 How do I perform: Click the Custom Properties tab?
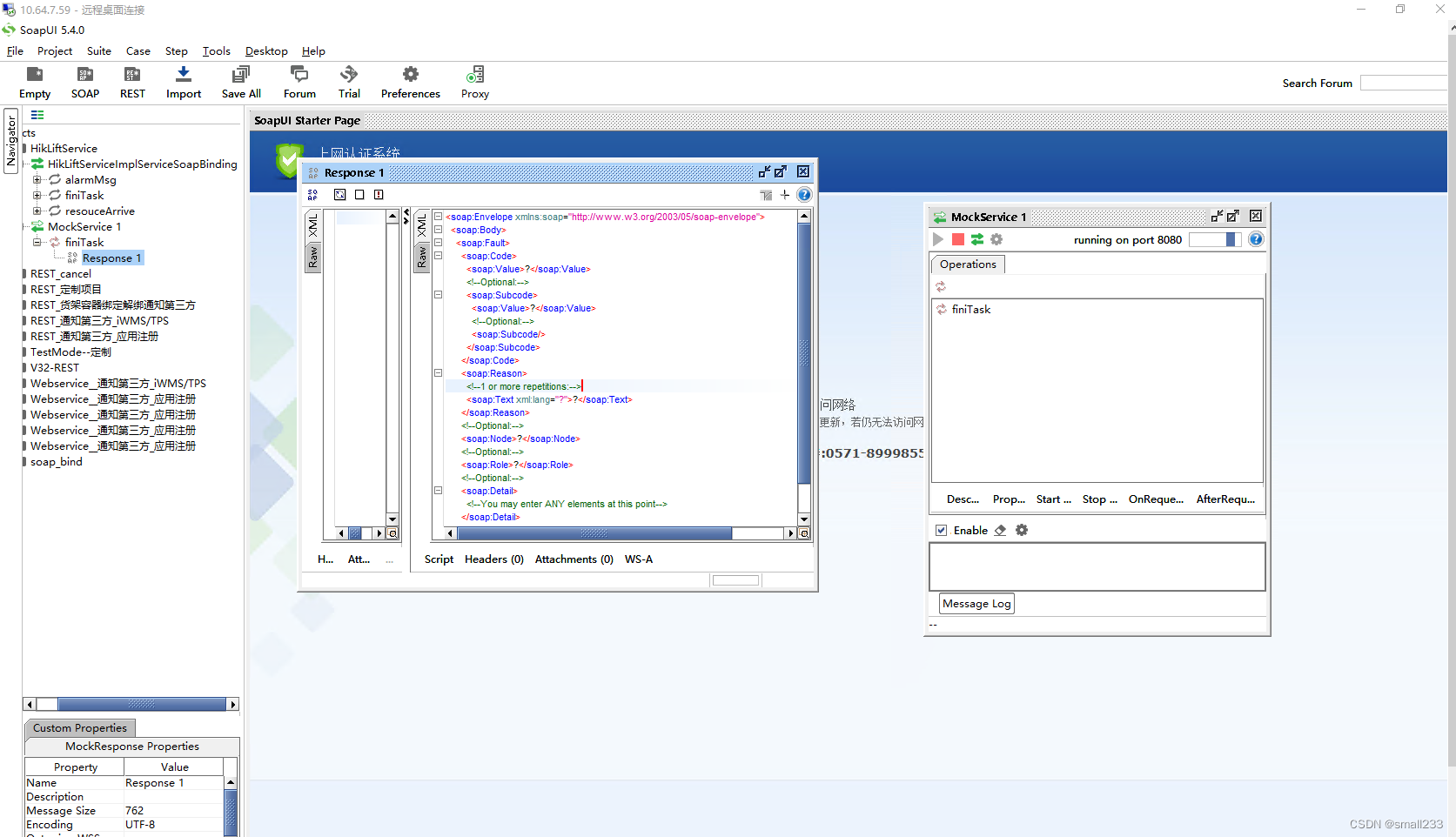coord(80,728)
